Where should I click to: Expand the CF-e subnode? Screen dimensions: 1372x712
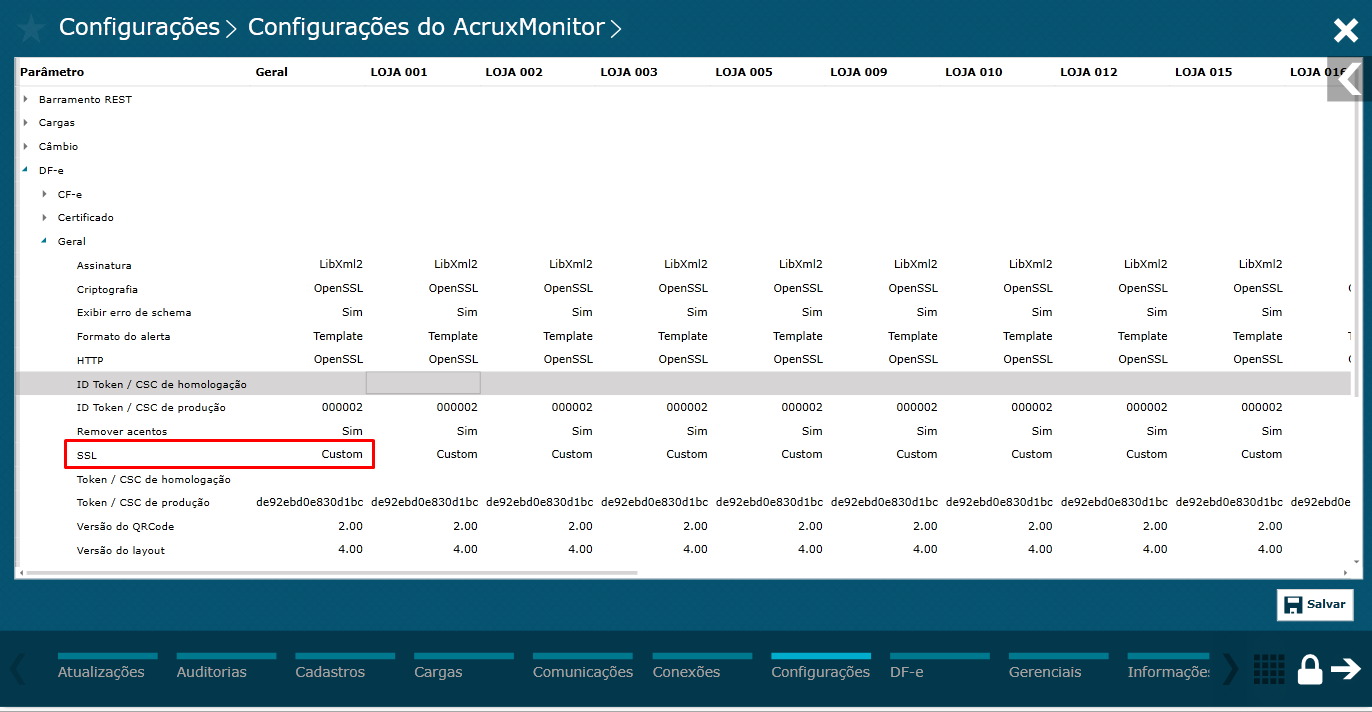click(x=45, y=194)
